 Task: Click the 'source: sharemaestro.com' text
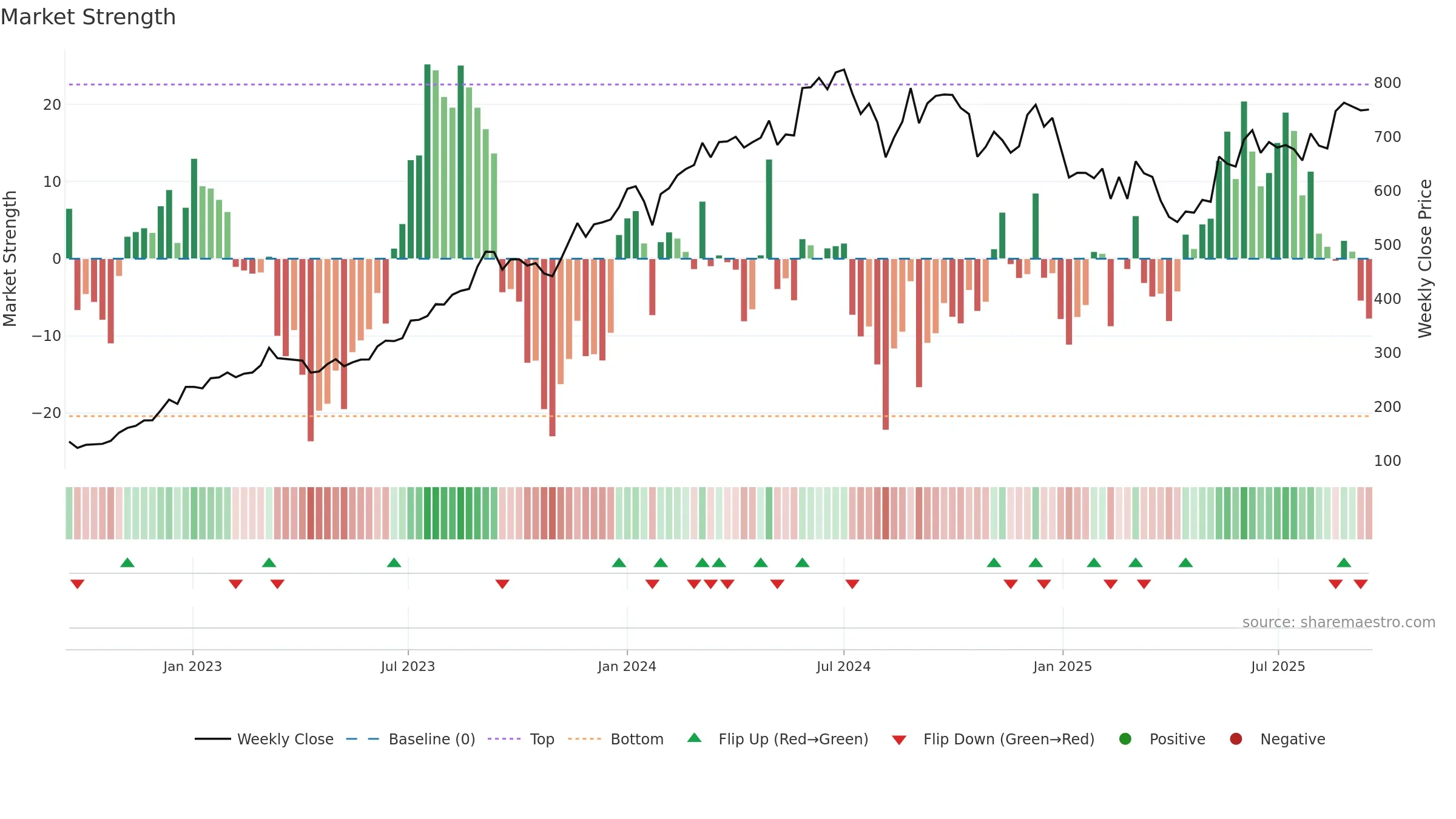tap(1339, 622)
